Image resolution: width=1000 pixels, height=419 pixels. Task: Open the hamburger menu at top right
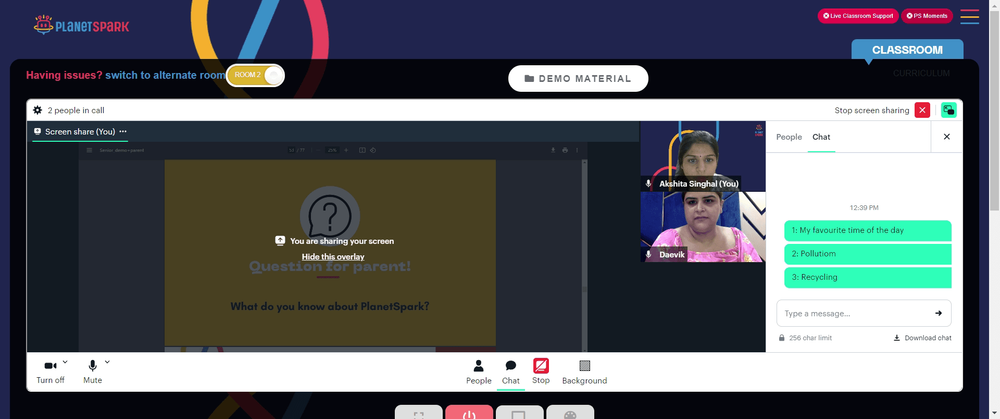(x=969, y=17)
